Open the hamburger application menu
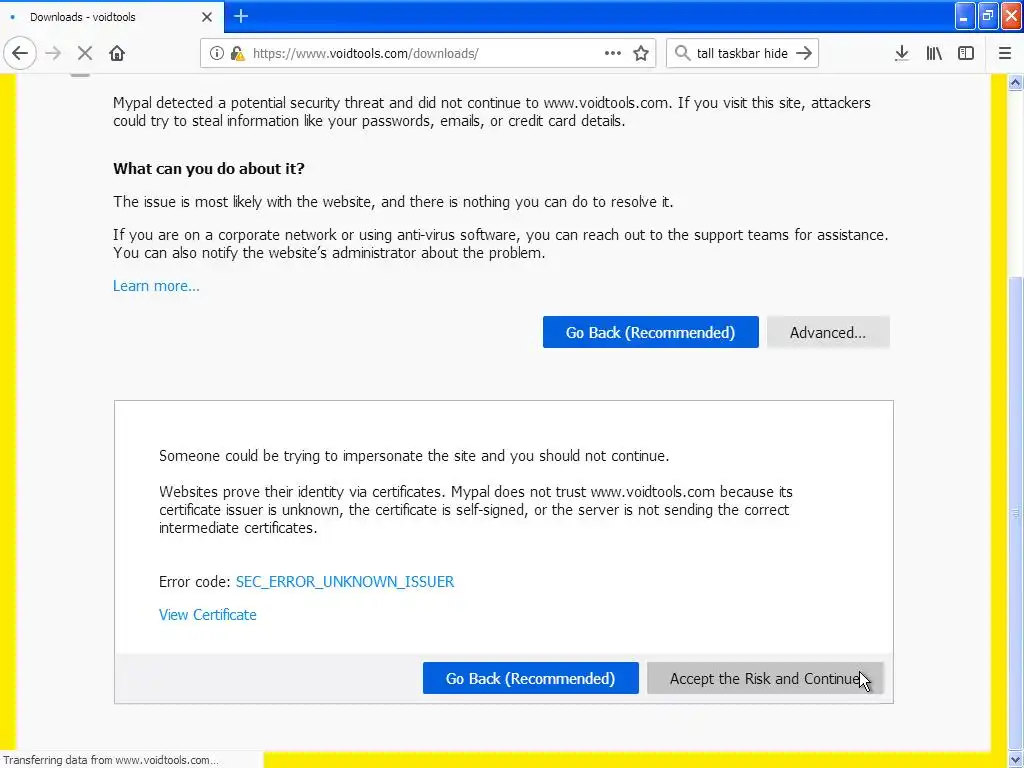This screenshot has height=768, width=1024. (x=1005, y=54)
